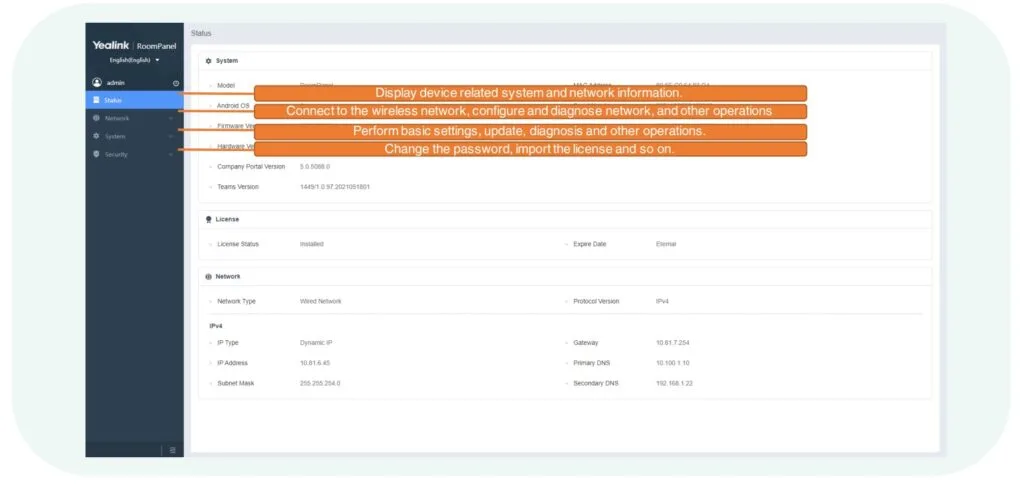Open the English(English) language dropdown
The height and width of the screenshot is (486, 1024).
pos(134,60)
